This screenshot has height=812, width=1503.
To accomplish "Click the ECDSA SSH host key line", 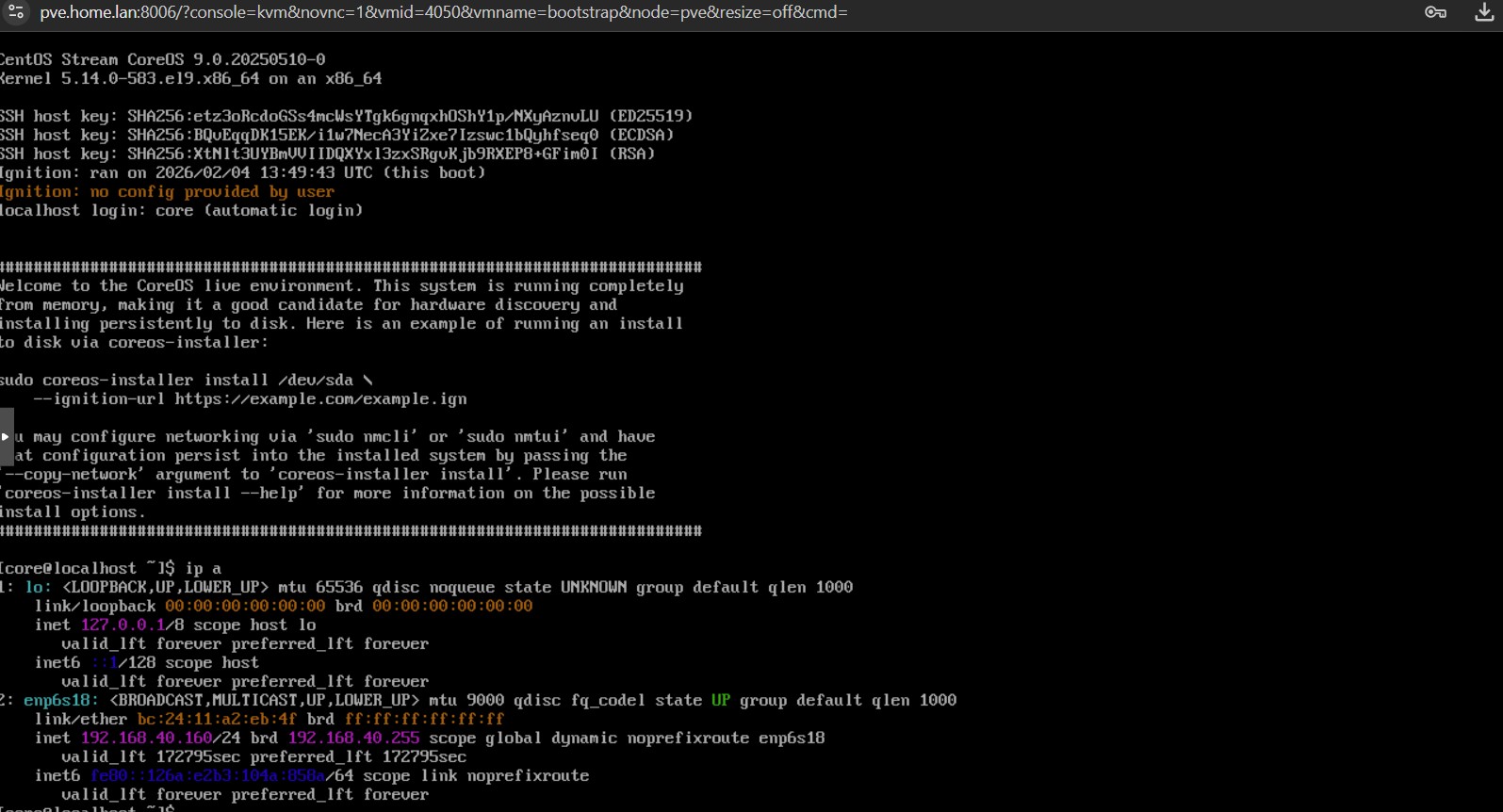I will point(336,135).
